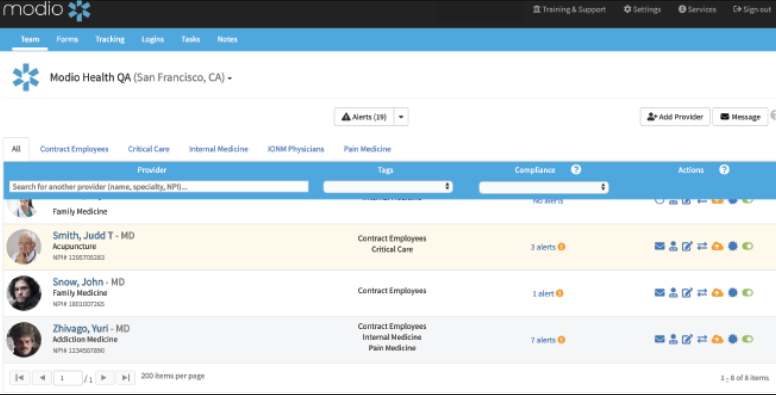Open Snow, John provider link
This screenshot has width=776, height=395.
coord(78,282)
